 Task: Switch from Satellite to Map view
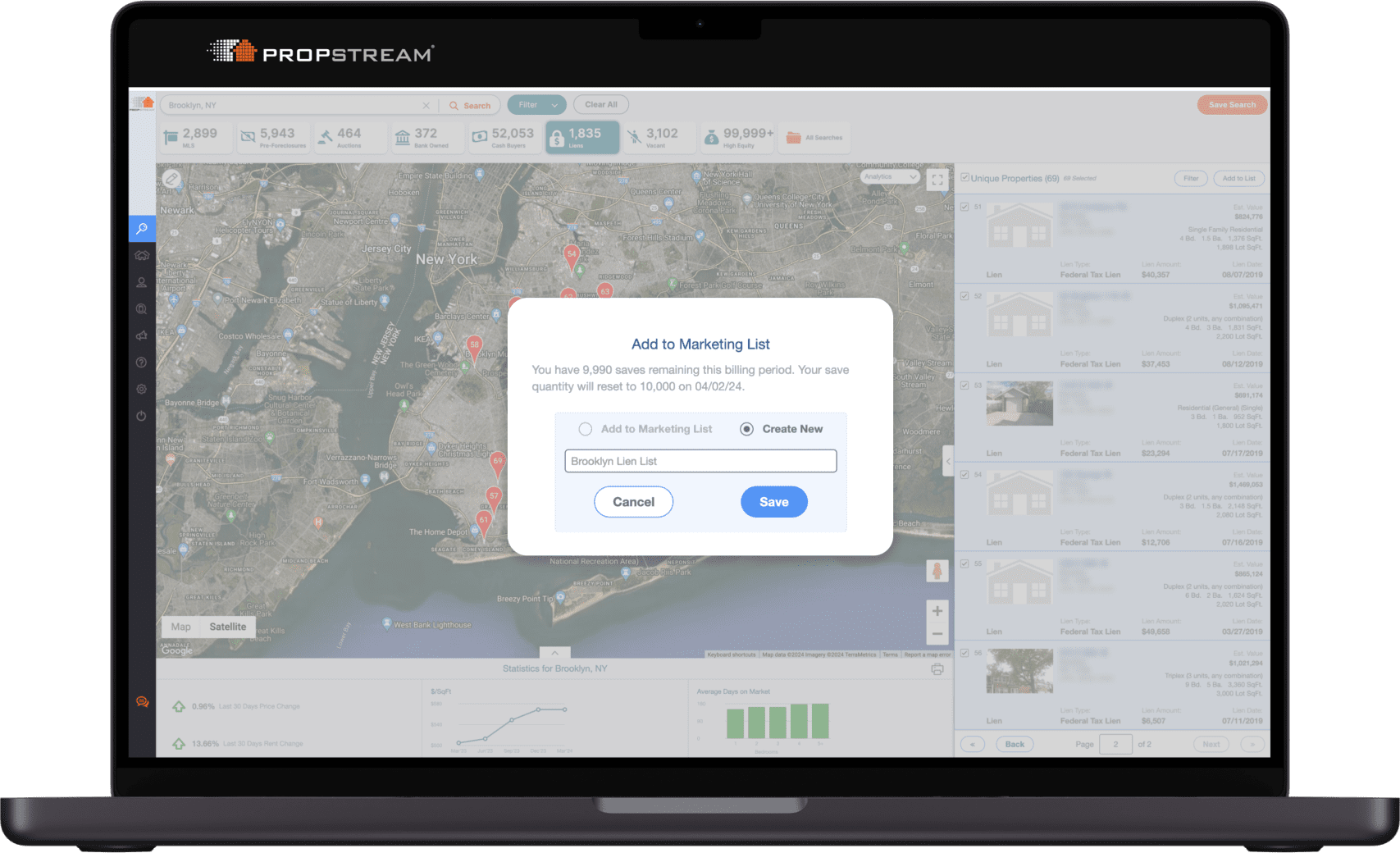click(x=180, y=626)
